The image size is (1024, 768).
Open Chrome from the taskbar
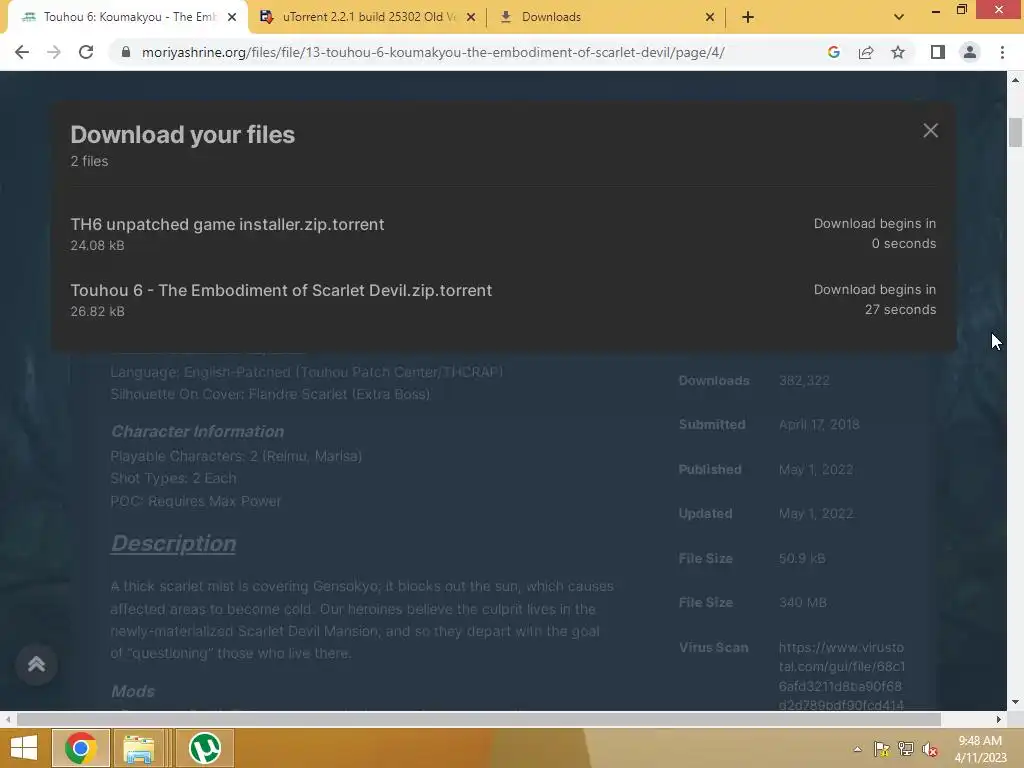point(81,748)
